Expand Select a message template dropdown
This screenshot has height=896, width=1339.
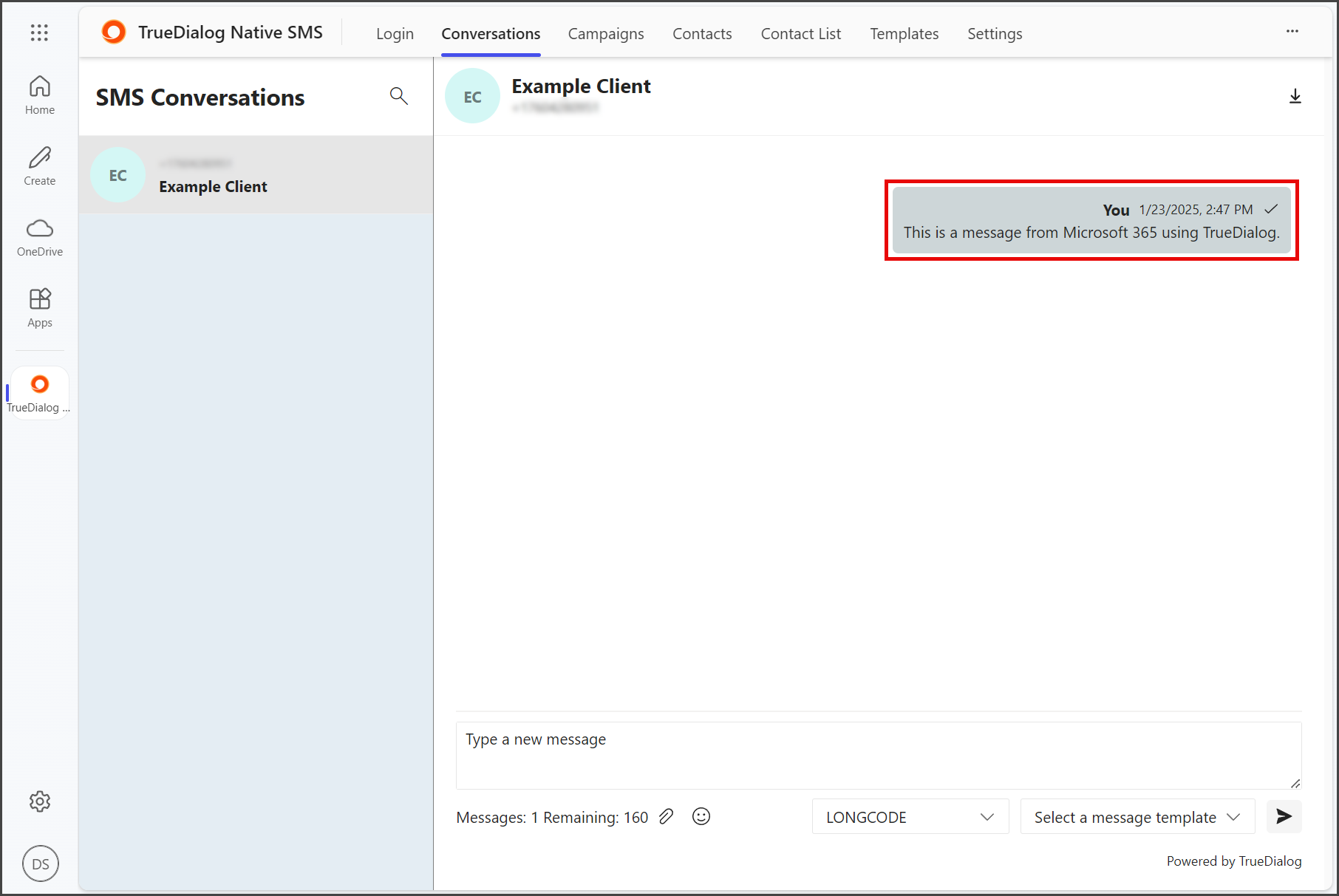click(x=1138, y=817)
